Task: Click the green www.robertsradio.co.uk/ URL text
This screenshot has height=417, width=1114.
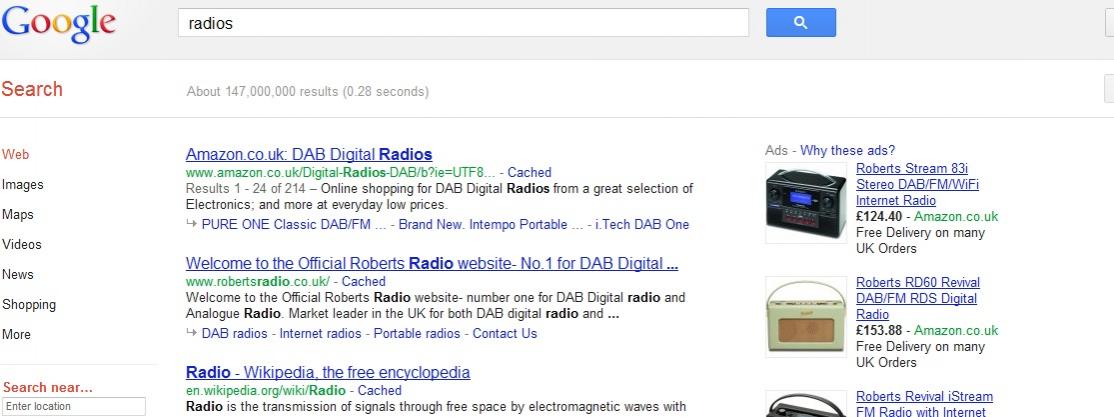Action: pyautogui.click(x=257, y=281)
